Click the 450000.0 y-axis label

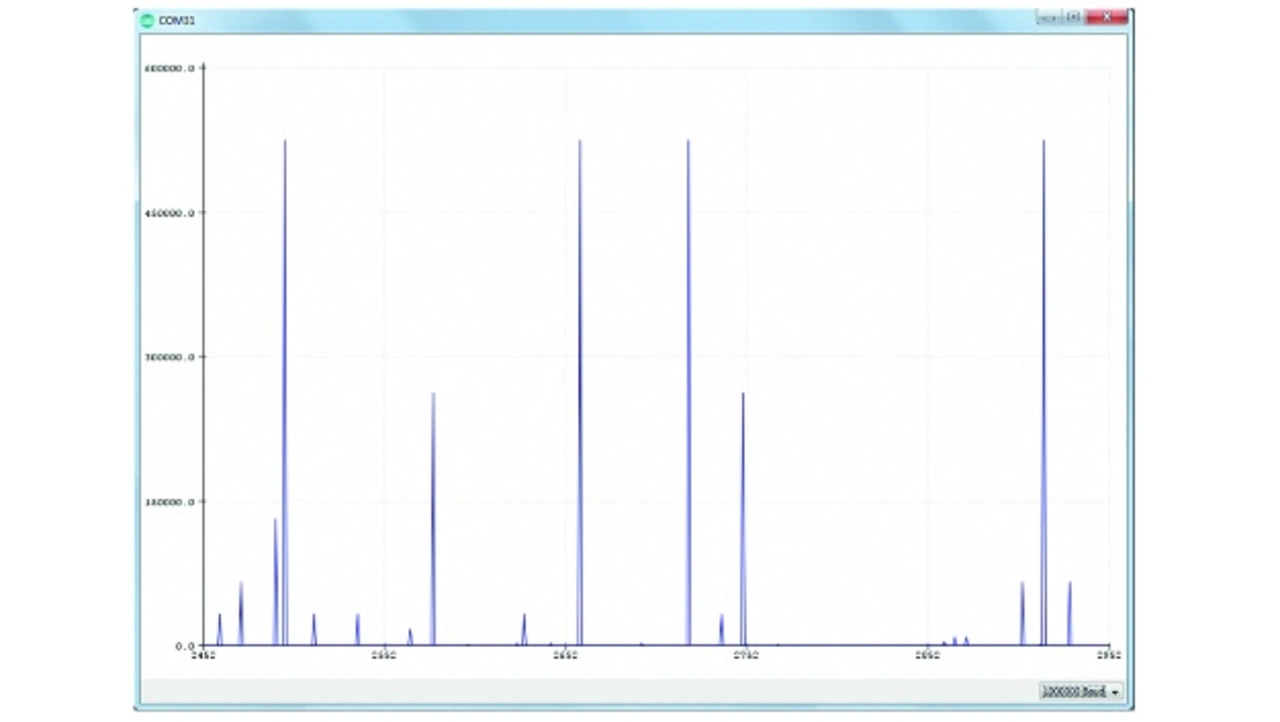[x=169, y=213]
